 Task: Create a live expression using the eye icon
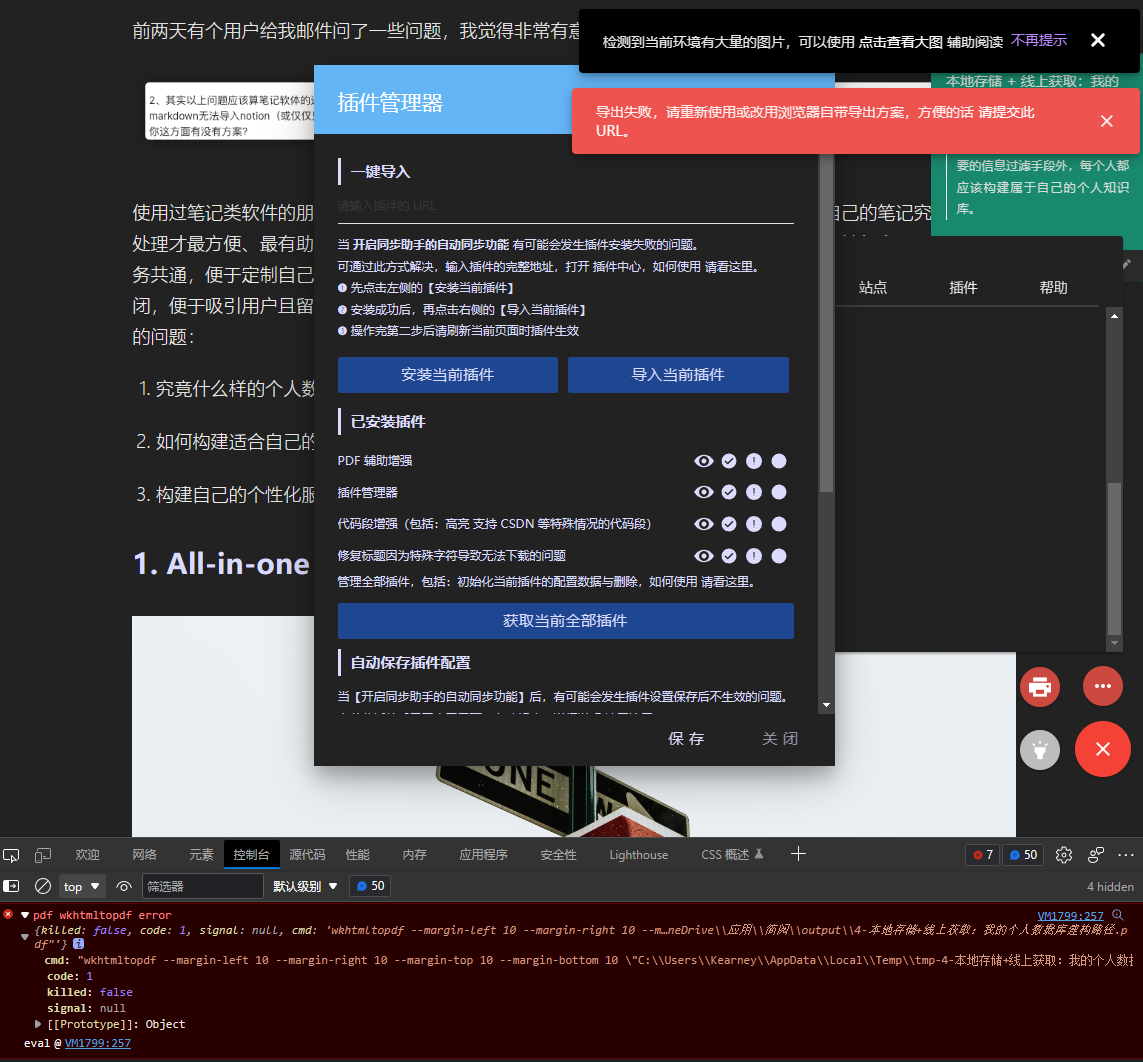(124, 885)
